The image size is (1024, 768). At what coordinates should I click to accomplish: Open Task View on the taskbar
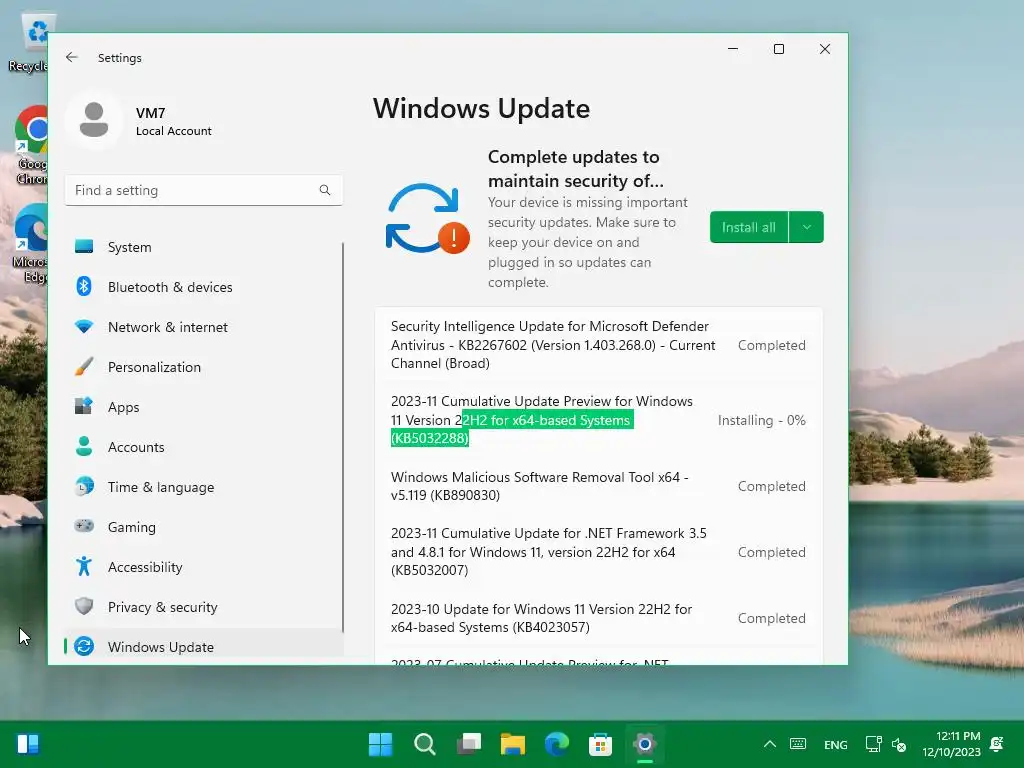pyautogui.click(x=469, y=744)
